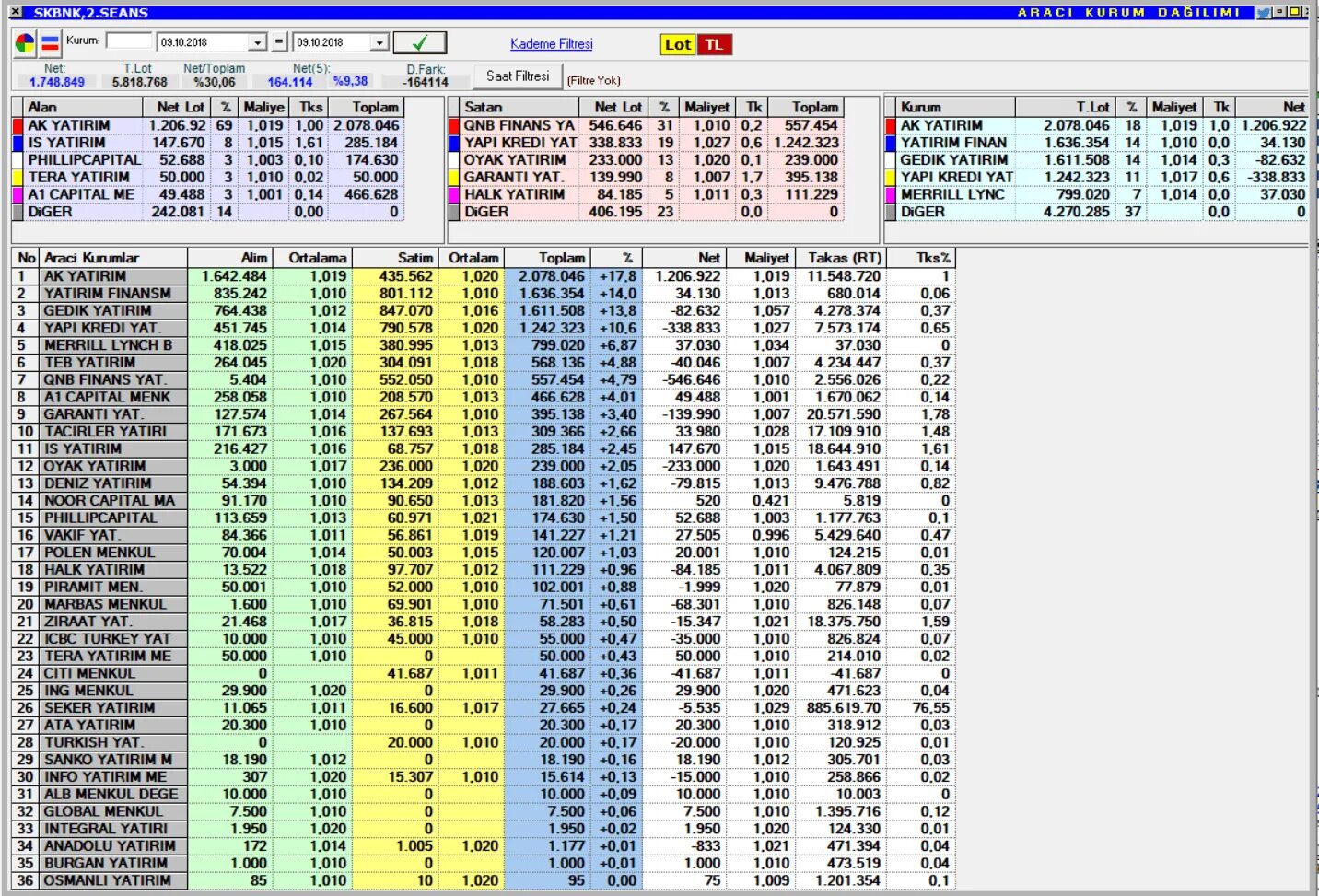The width and height of the screenshot is (1319, 896).
Task: Sort main table by Net column header
Action: pyautogui.click(x=684, y=258)
